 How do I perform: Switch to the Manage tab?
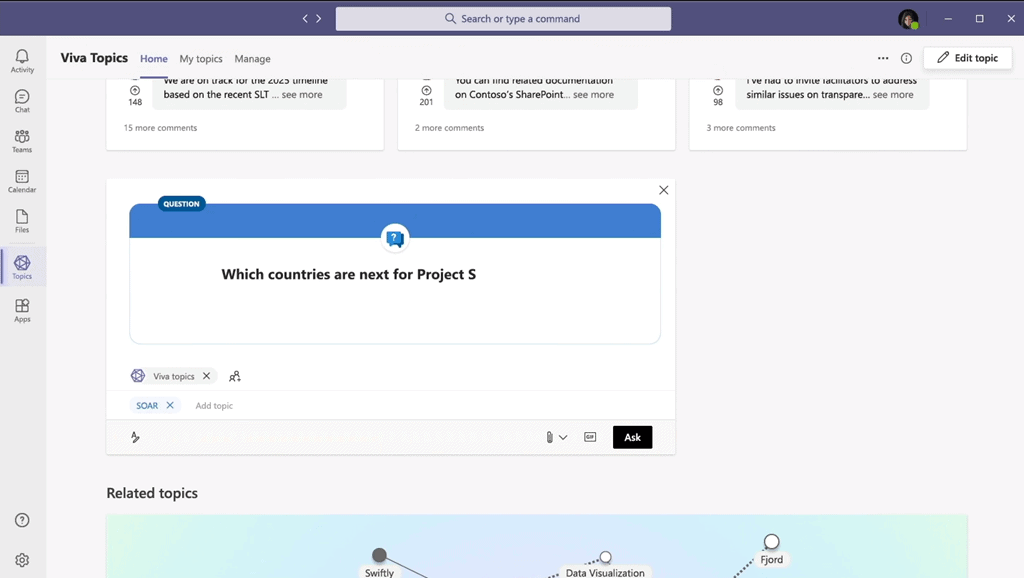[x=252, y=59]
